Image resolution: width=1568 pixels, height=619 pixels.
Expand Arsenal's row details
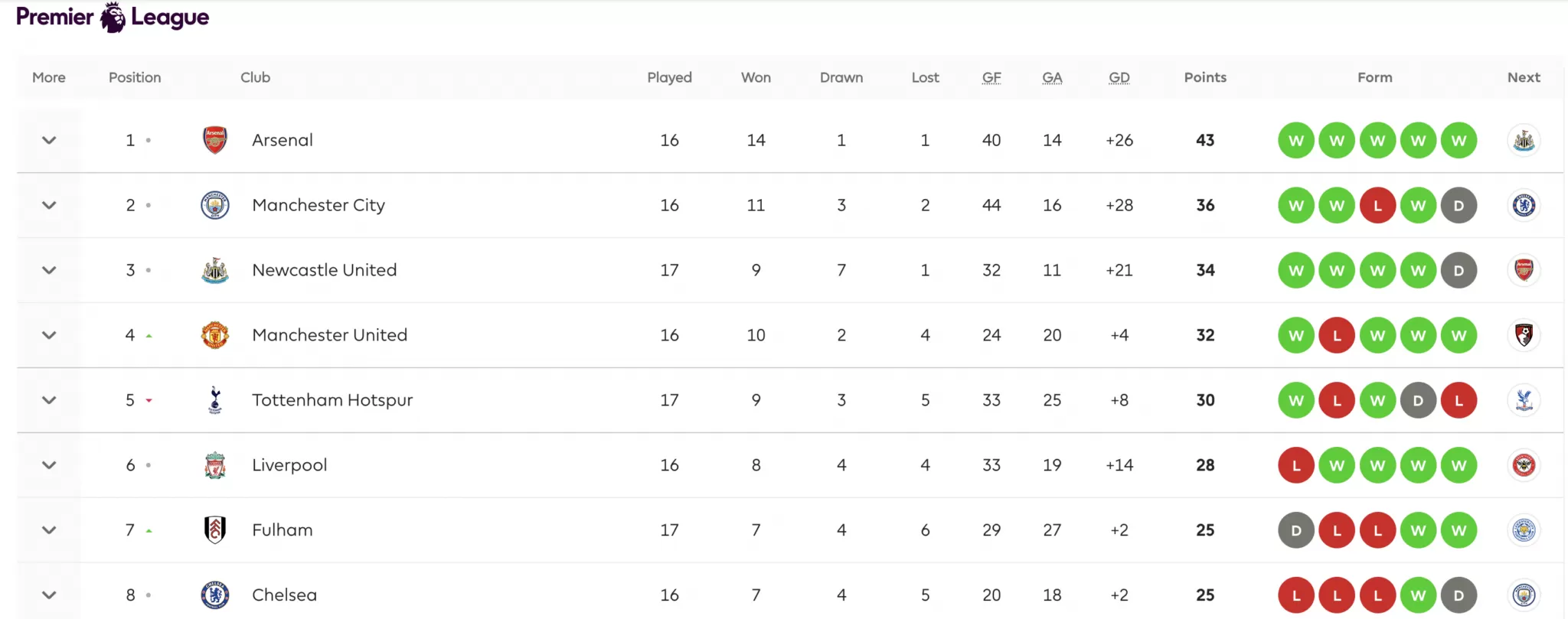[48, 140]
